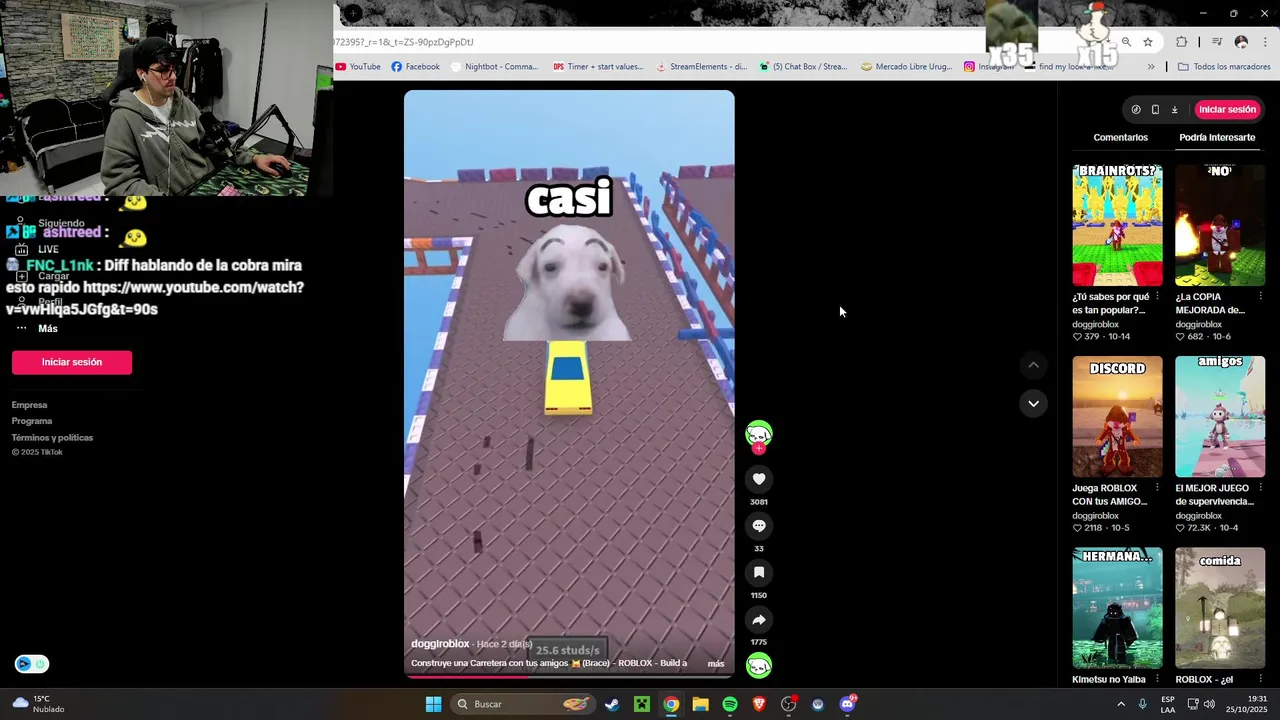Open the doggiroblox username in the video caption

(440, 644)
